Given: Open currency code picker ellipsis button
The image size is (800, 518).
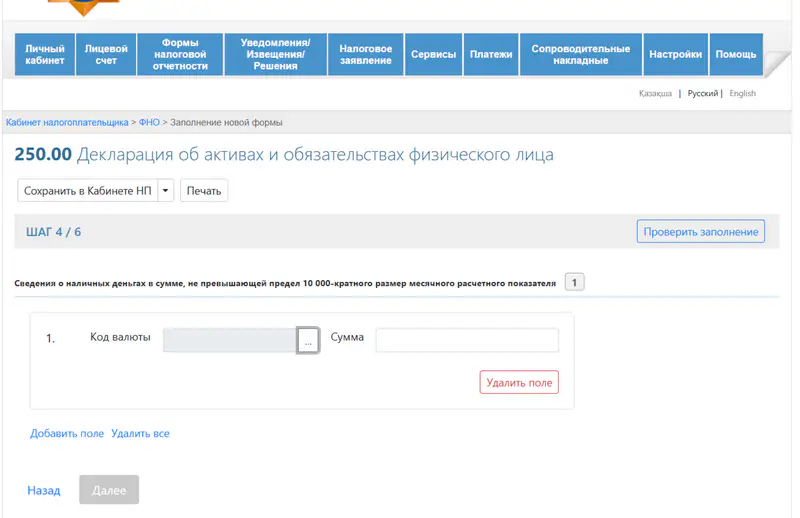Looking at the screenshot, I should 308,341.
